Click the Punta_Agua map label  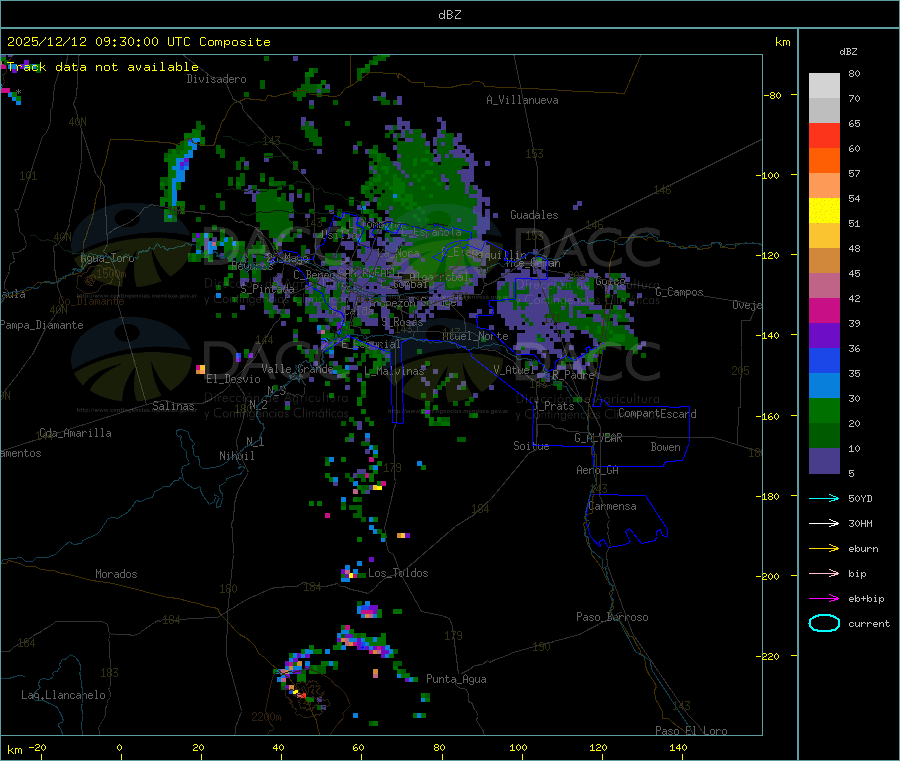[x=456, y=680]
